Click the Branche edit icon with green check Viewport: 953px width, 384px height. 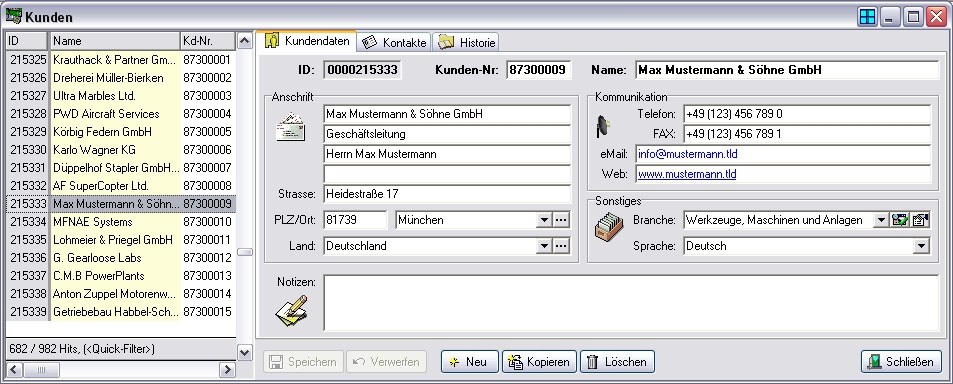(900, 220)
